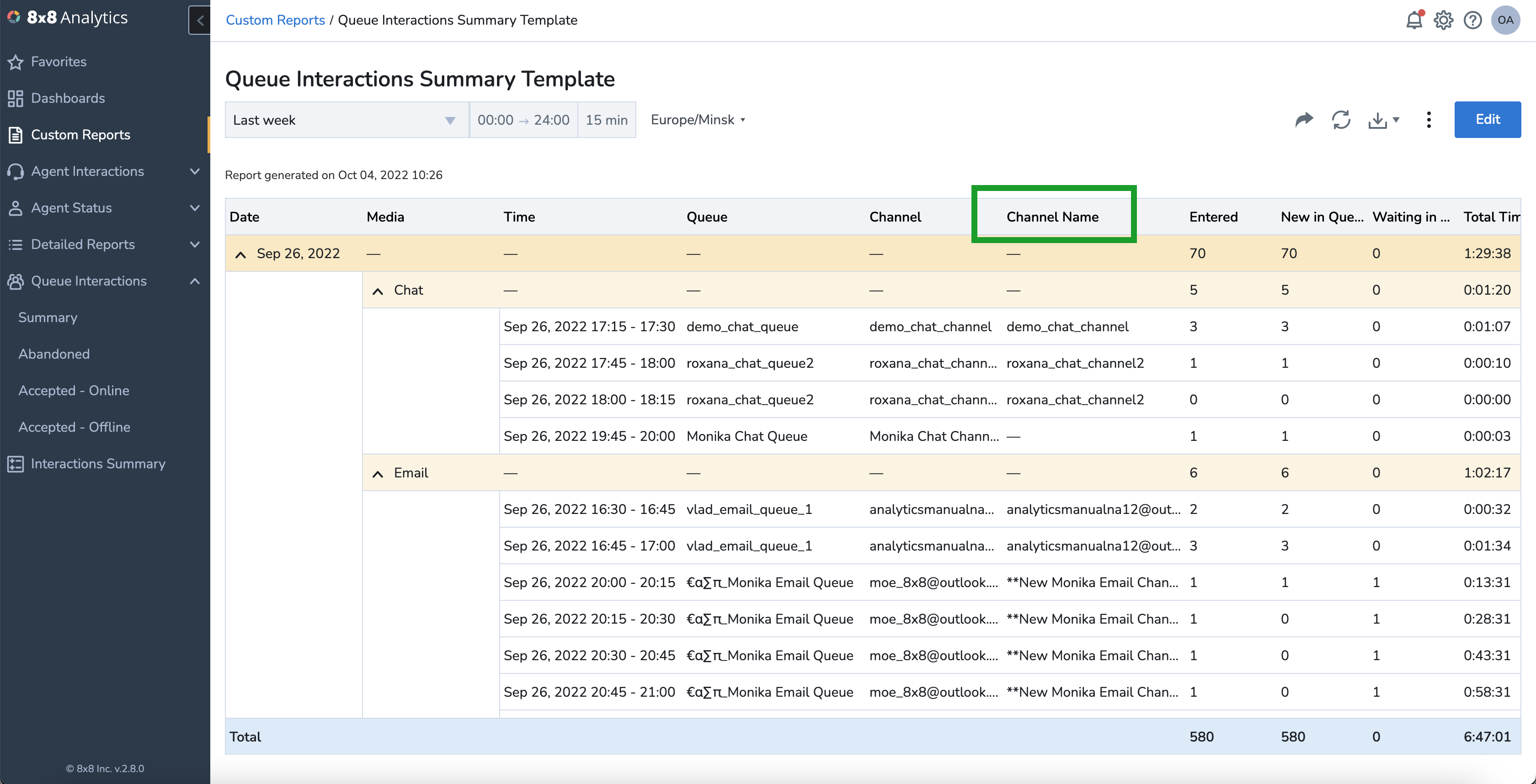Viewport: 1536px width, 784px height.
Task: Click the 00:00 → 24:00 time range
Action: [523, 120]
